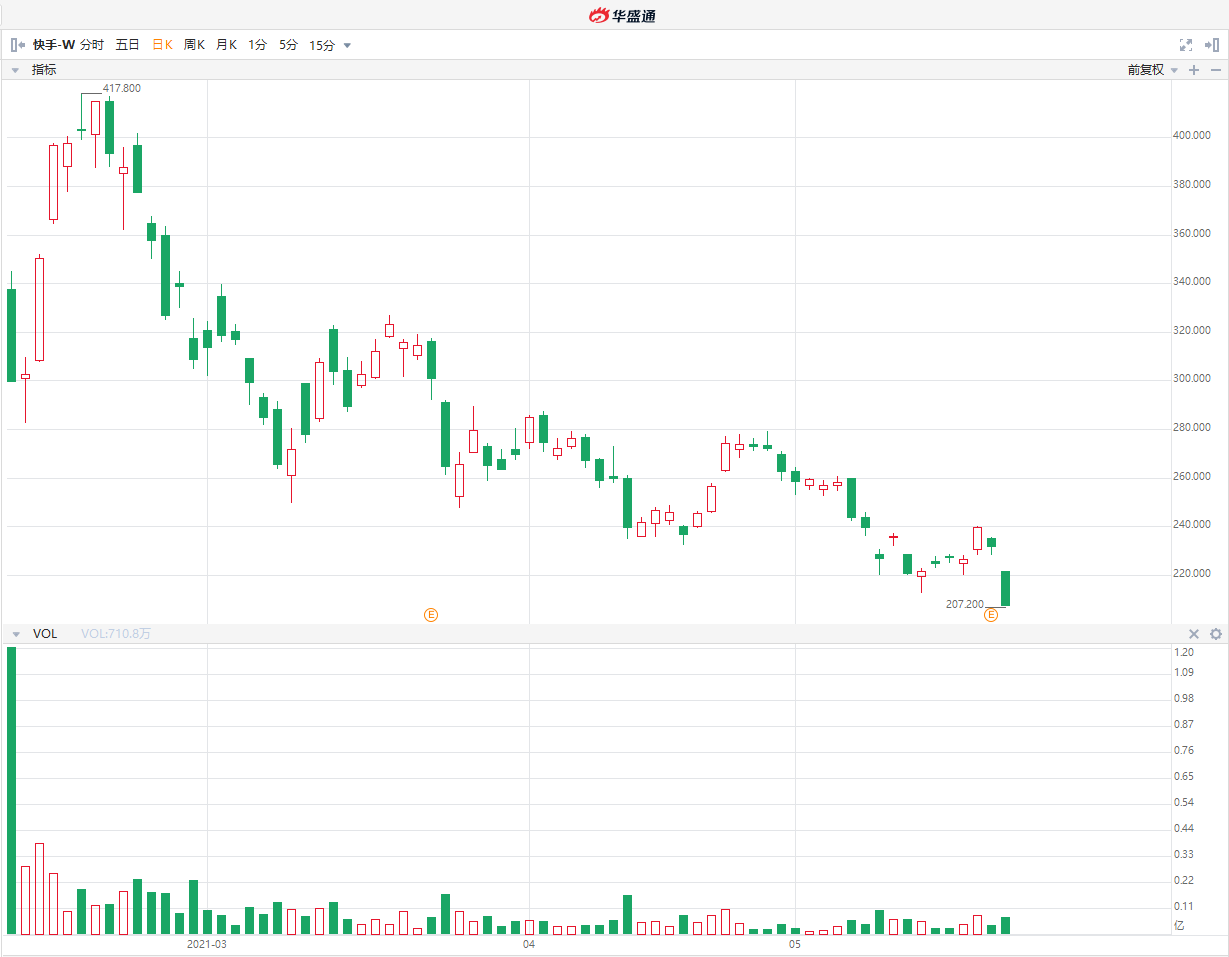Screen dimensions: 1229x957
Task: Expand the VOL indicator dropdown arrow
Action: point(15,634)
